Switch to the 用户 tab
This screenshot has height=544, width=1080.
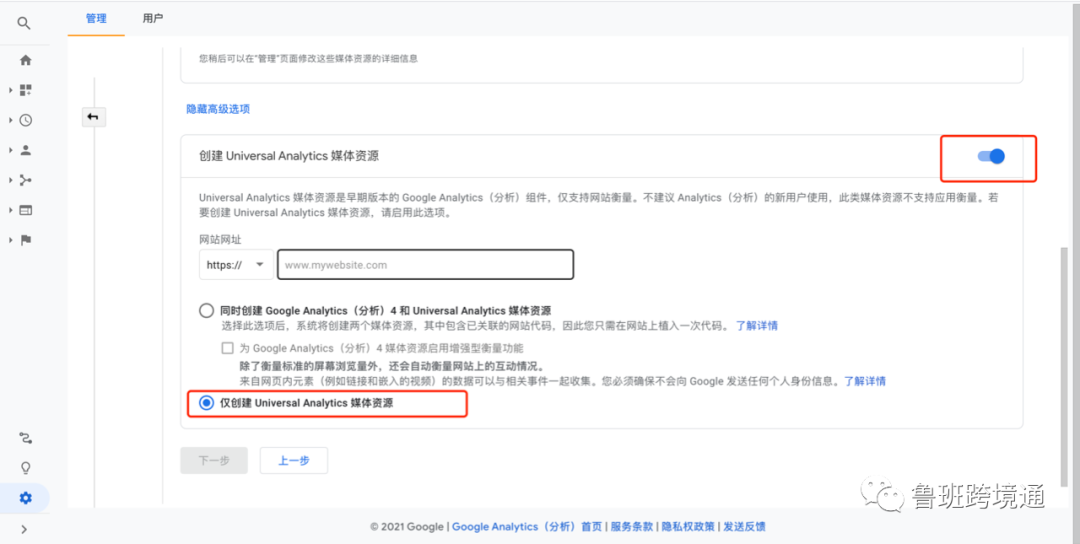pyautogui.click(x=153, y=19)
